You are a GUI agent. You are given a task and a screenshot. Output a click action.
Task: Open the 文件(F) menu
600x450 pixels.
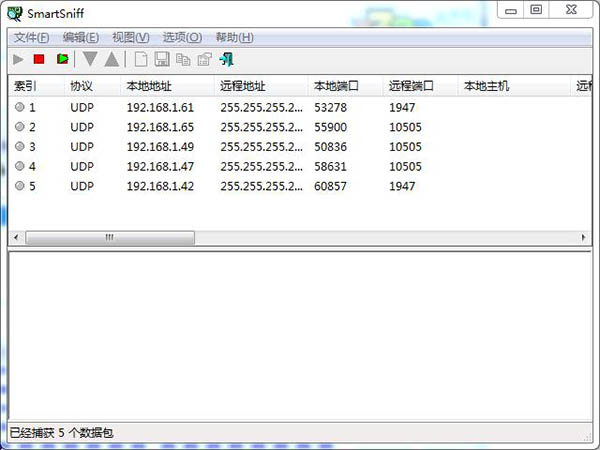pyautogui.click(x=31, y=37)
